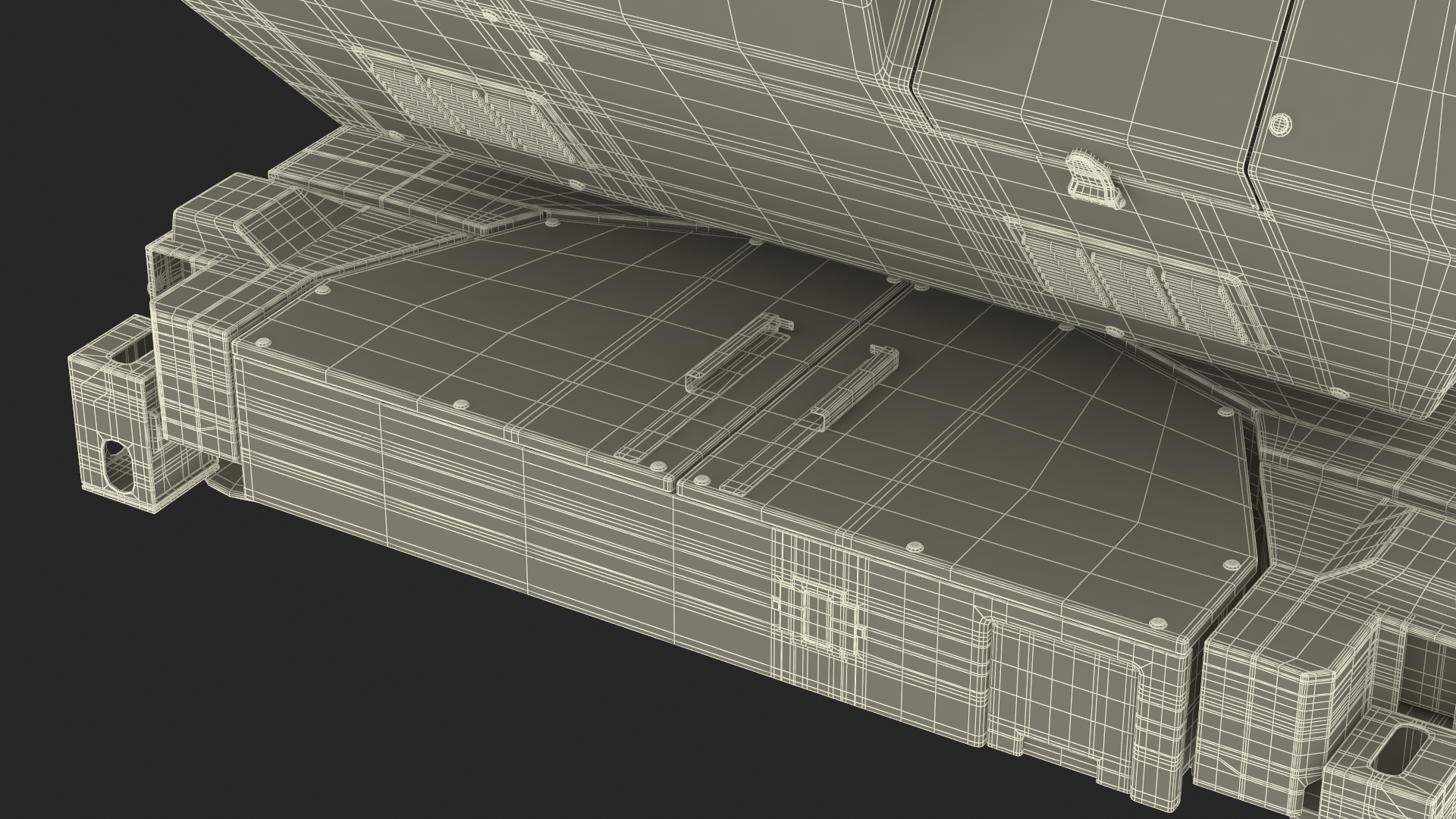Pick the latch hook on the upper hull

(x=1094, y=179)
